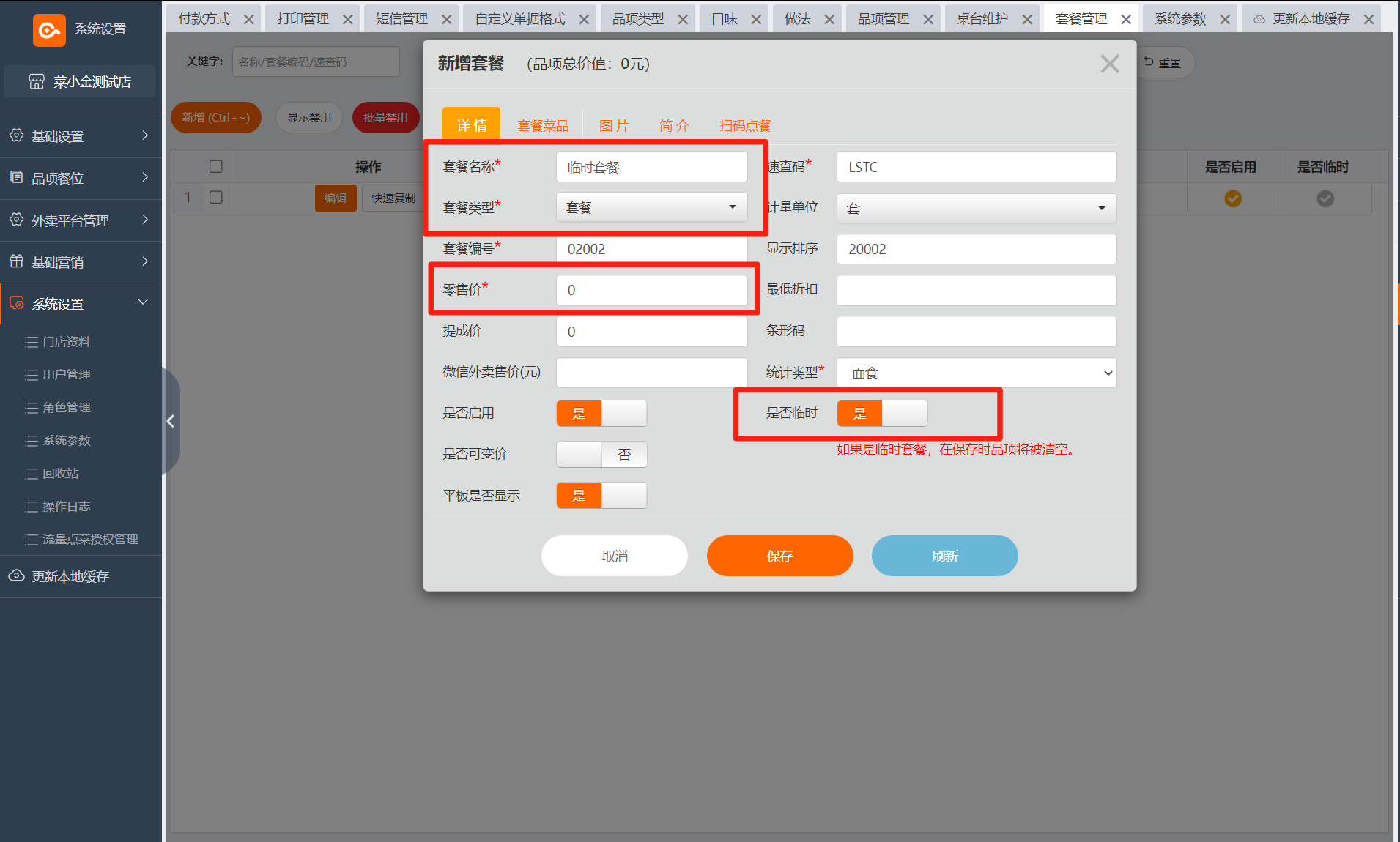Click the 速查码 input field
The height and width of the screenshot is (842, 1400).
[977, 167]
